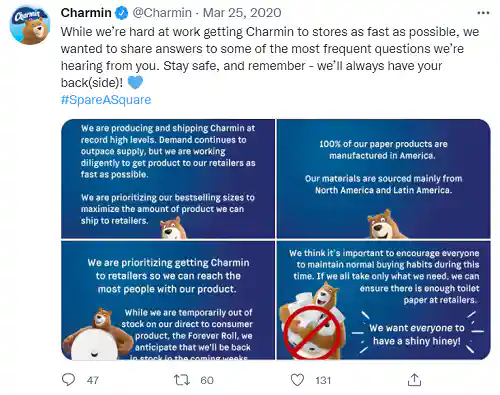Screen dimensions: 500x395
Task: Click the 47 replies count
Action: pyautogui.click(x=93, y=380)
